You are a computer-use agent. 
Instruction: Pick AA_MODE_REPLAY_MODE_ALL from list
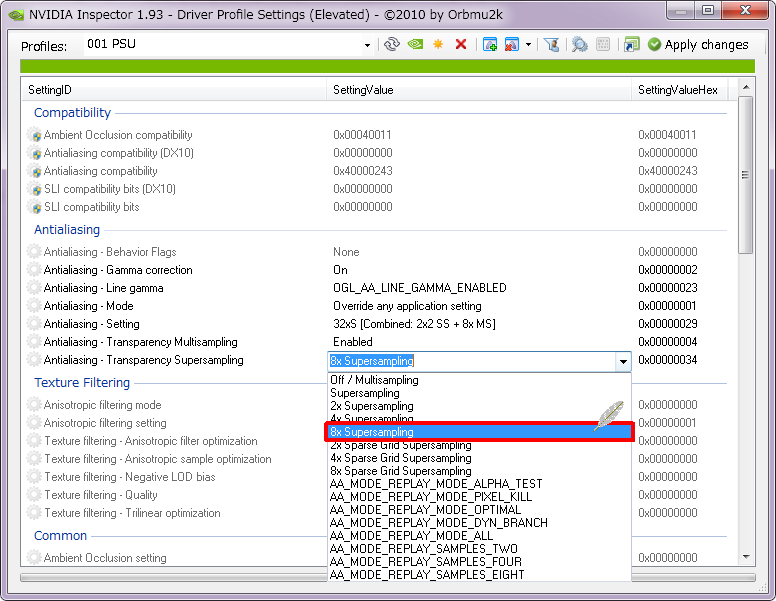411,536
